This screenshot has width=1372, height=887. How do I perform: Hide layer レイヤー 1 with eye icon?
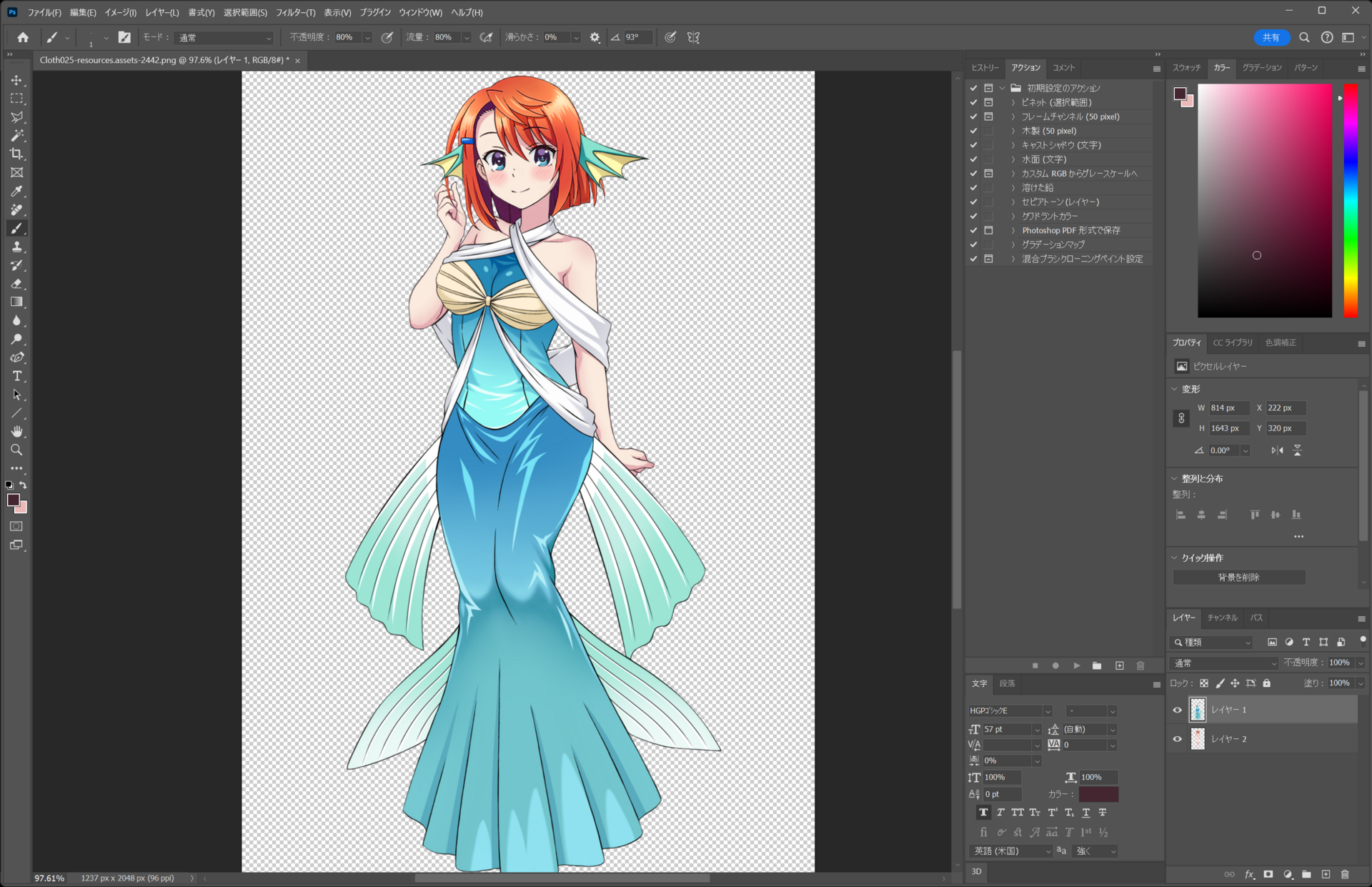click(x=1177, y=710)
